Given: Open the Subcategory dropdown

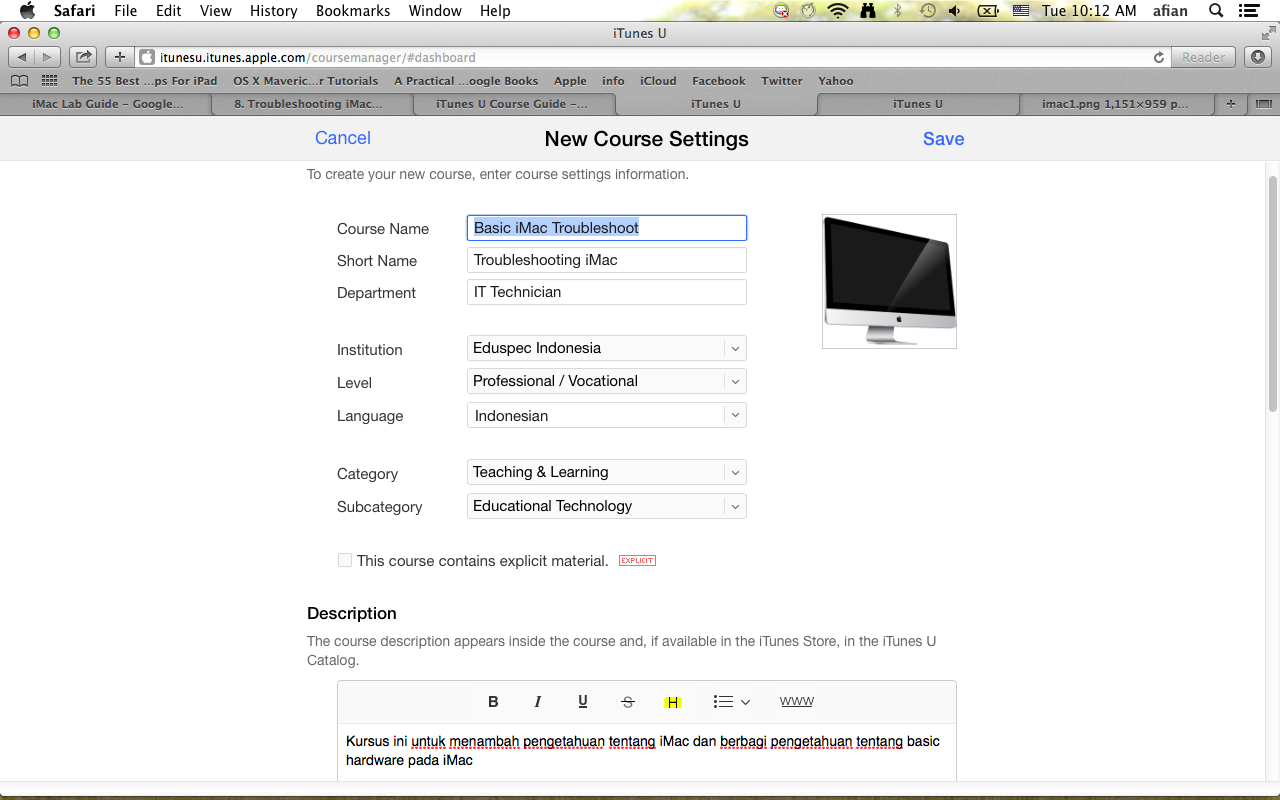Looking at the screenshot, I should point(606,506).
